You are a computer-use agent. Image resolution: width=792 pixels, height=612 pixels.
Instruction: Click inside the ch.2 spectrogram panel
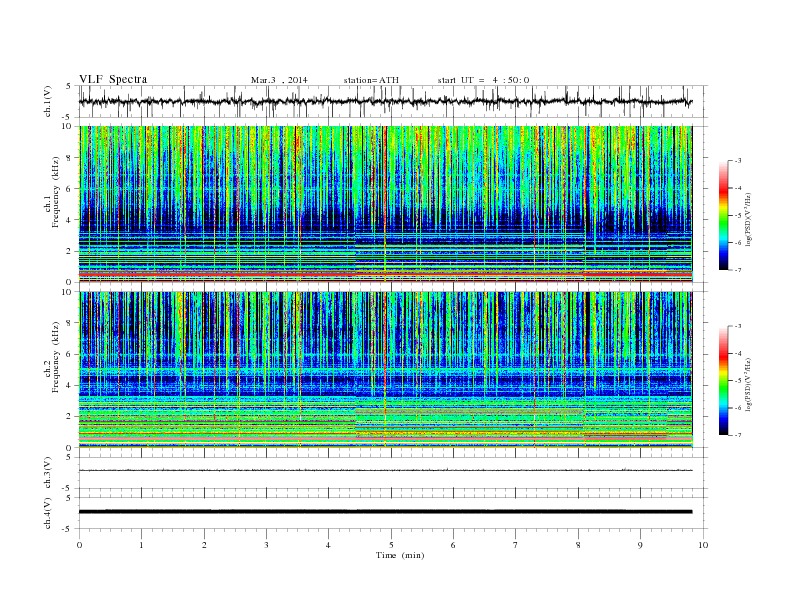coord(386,370)
